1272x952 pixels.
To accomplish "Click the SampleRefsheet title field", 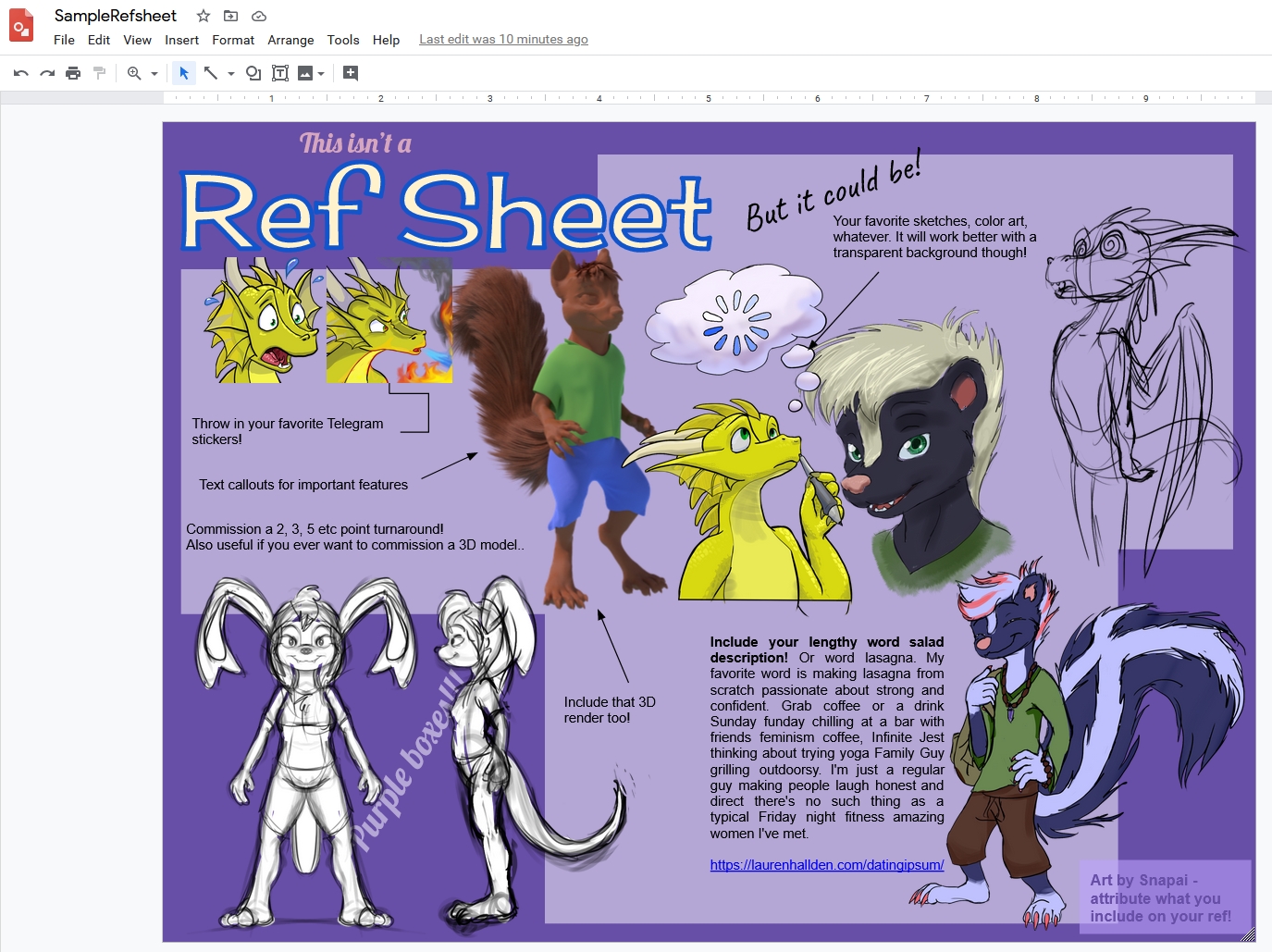I will coord(116,16).
